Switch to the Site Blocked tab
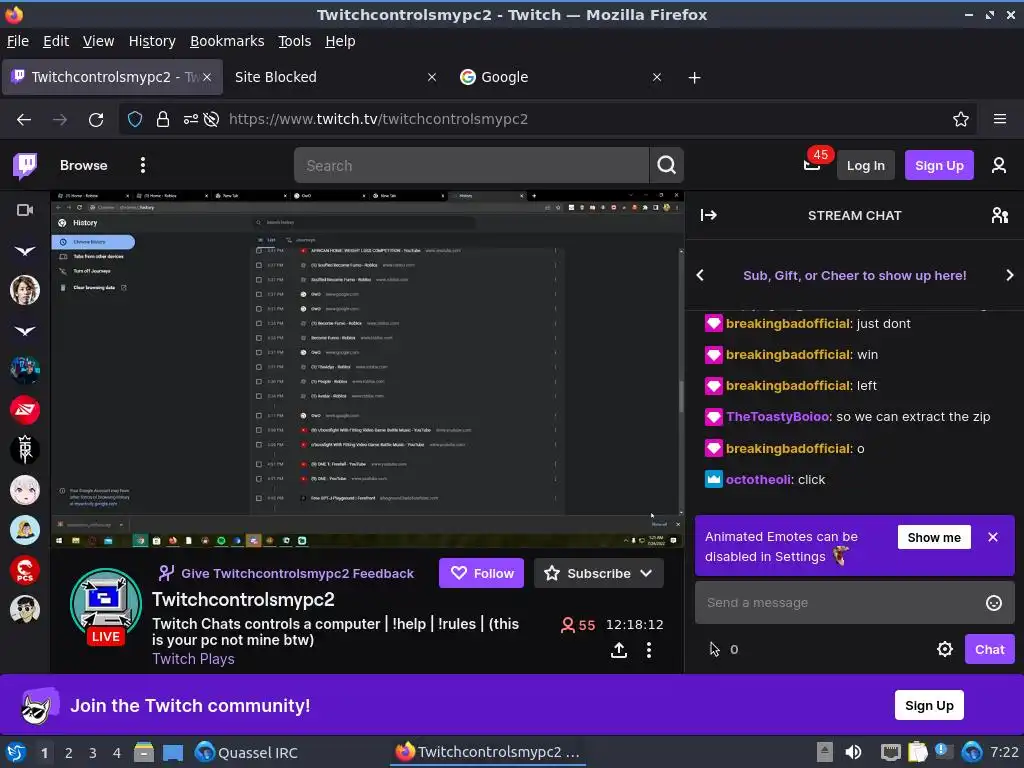The width and height of the screenshot is (1024, 768). (x=333, y=77)
